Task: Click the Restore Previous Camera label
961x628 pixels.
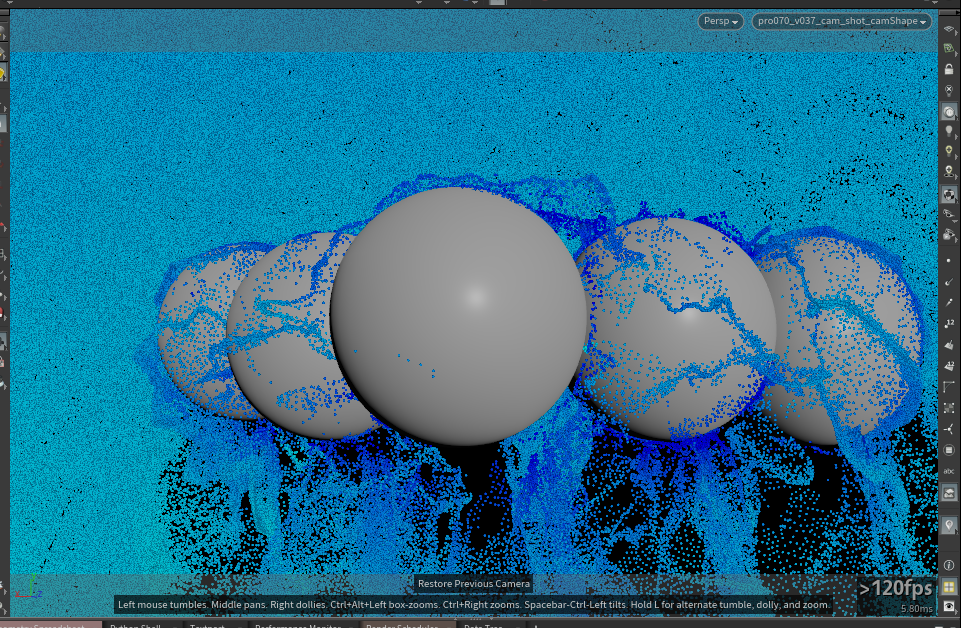Action: [474, 584]
